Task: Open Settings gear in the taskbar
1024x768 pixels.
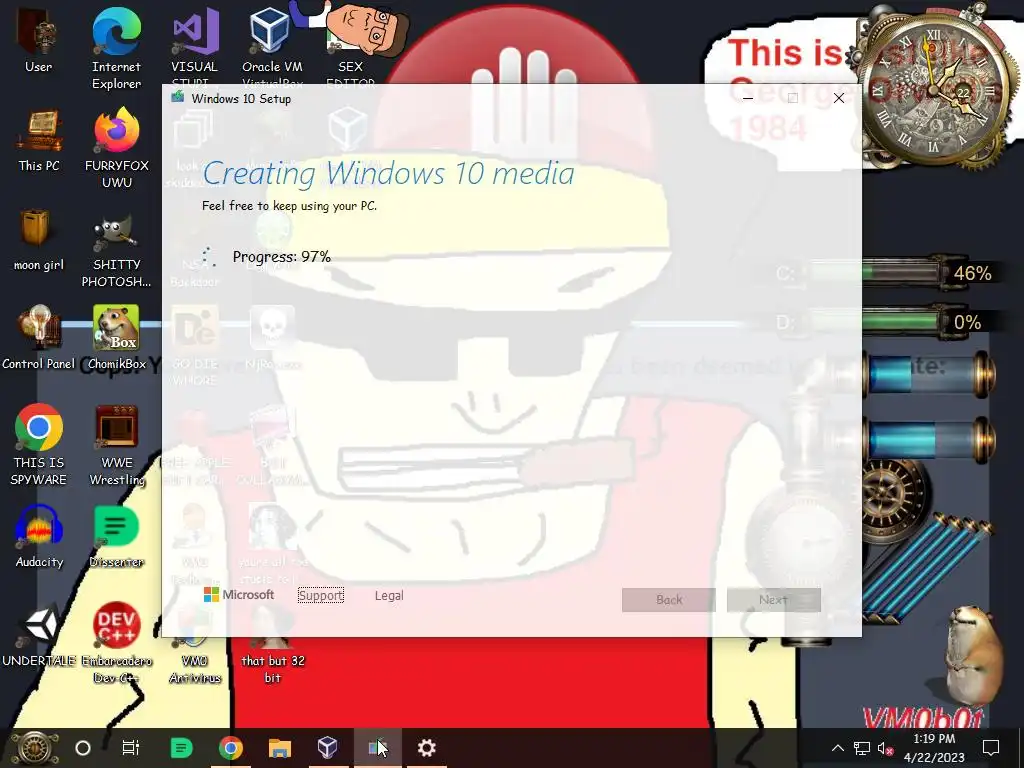Action: point(426,748)
